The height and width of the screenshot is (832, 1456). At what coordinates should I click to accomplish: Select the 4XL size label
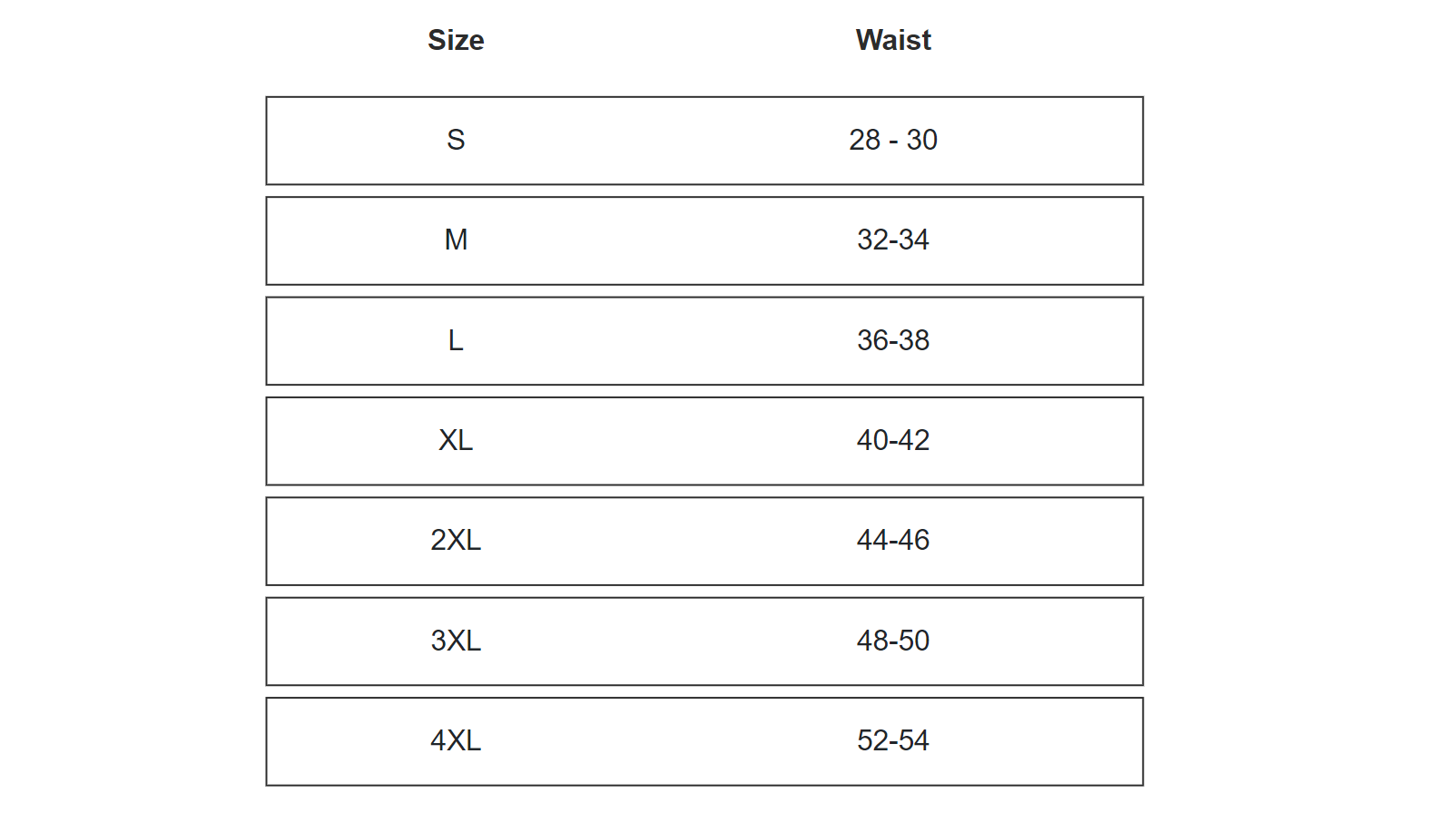456,740
